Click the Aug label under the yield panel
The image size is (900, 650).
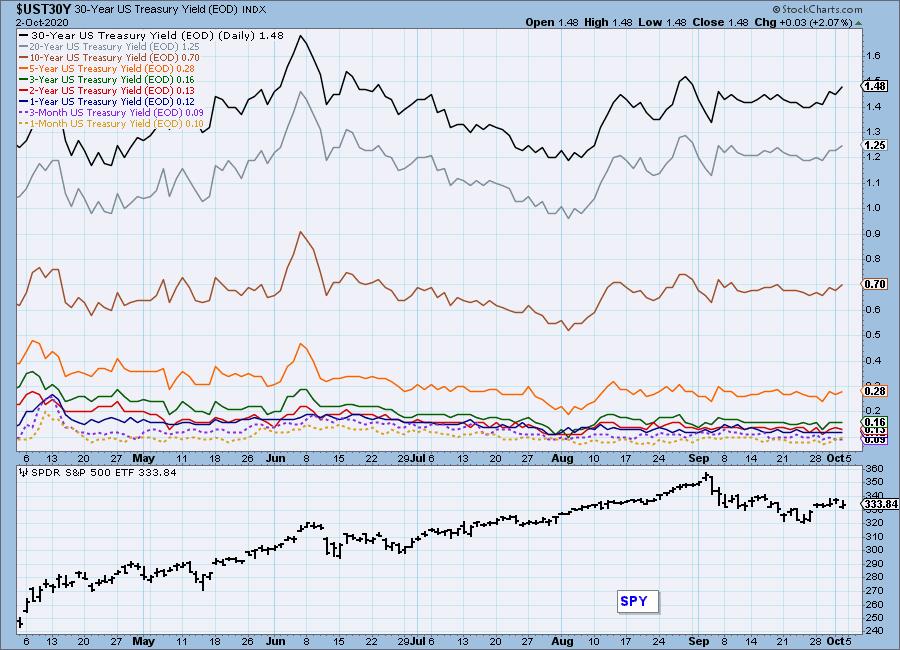tap(562, 458)
